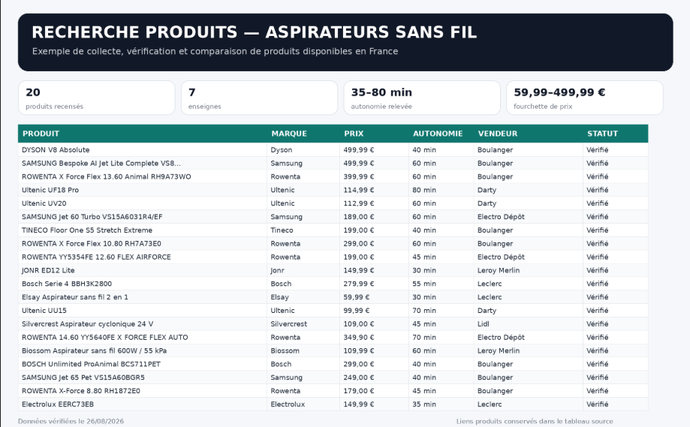Select the Bosch Serie 4 BBH3K2800 row
The width and height of the screenshot is (690, 427).
[x=333, y=283]
